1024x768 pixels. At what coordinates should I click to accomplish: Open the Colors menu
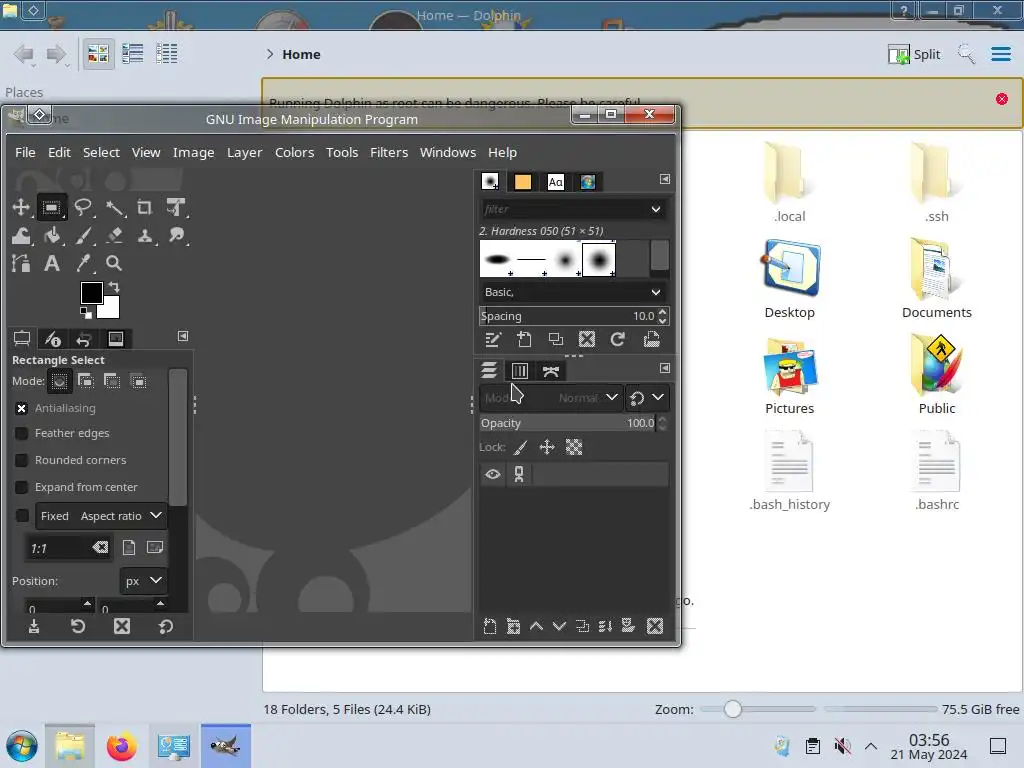click(295, 152)
